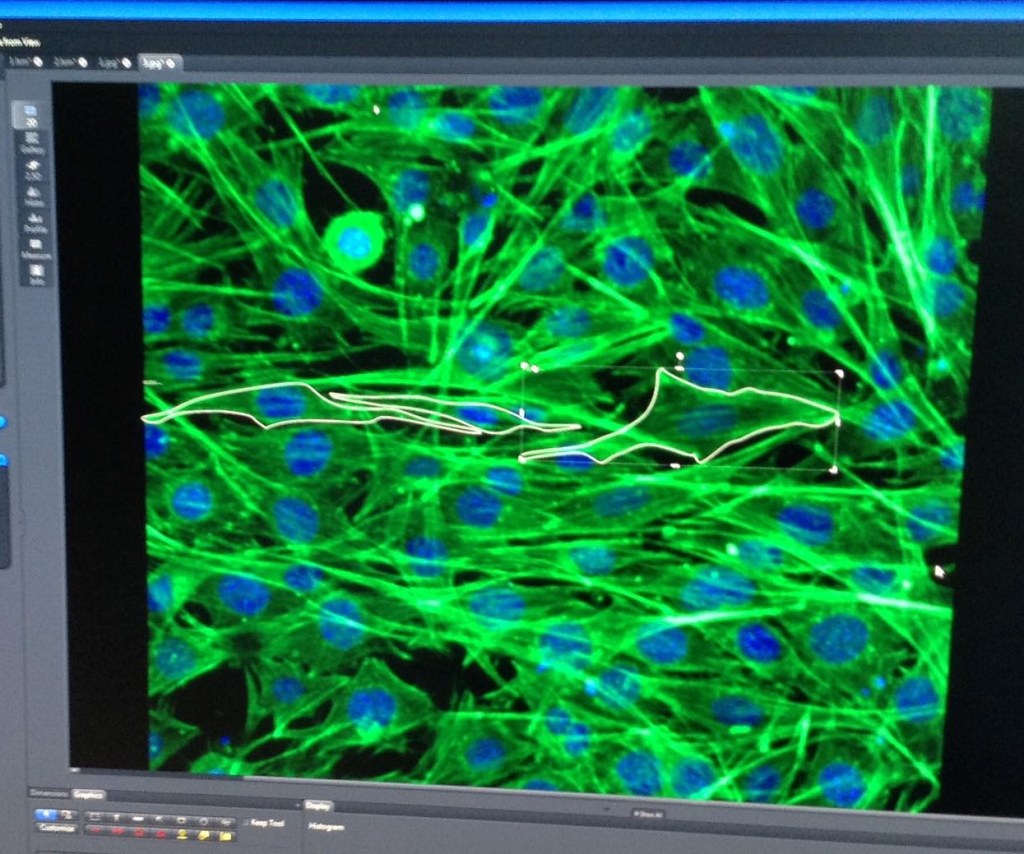Open the Info view
Viewport: 1024px width, 854px height.
click(x=37, y=274)
